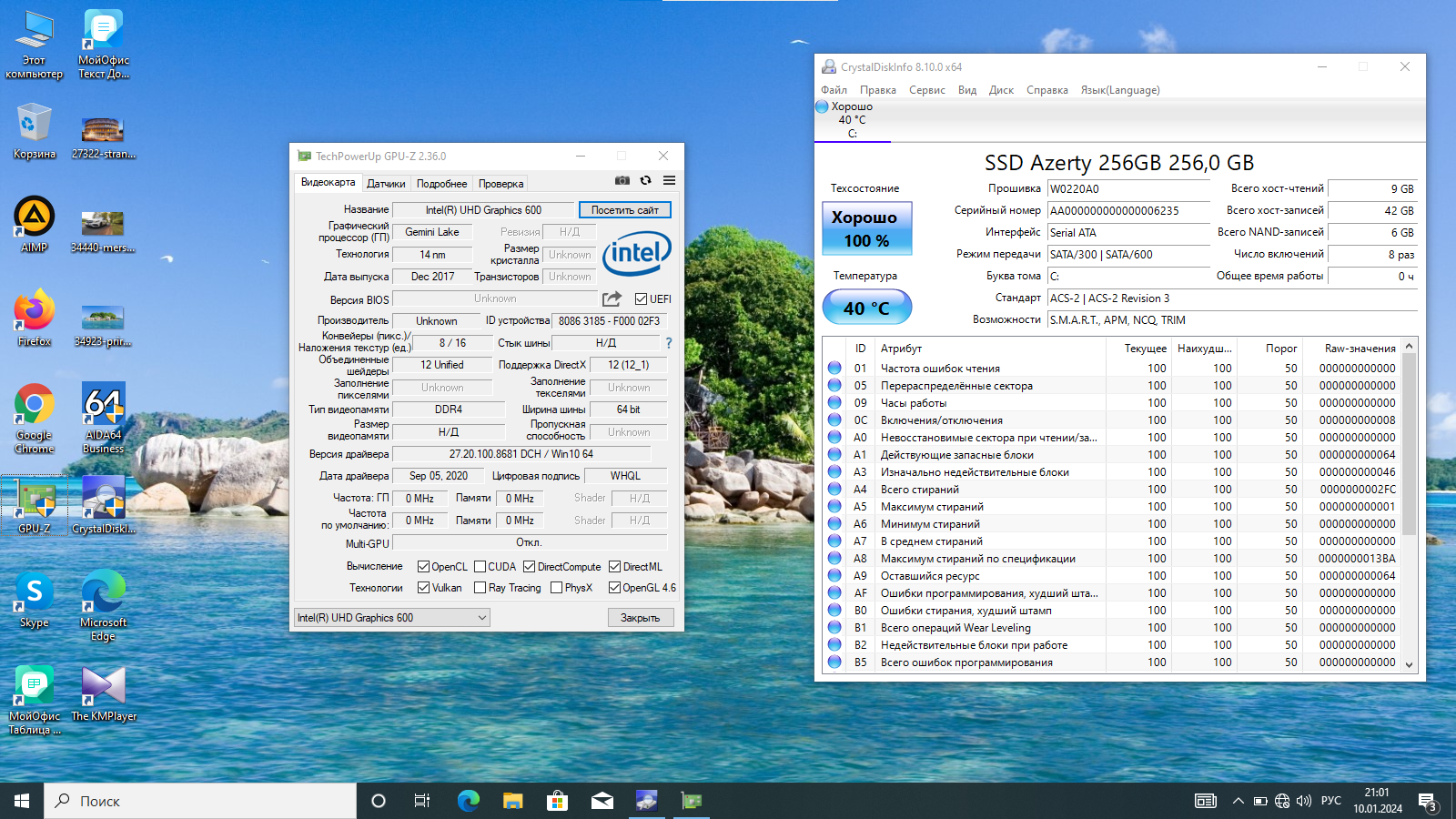This screenshot has height=819, width=1456.
Task: Open Task View on the taskbar
Action: [422, 801]
